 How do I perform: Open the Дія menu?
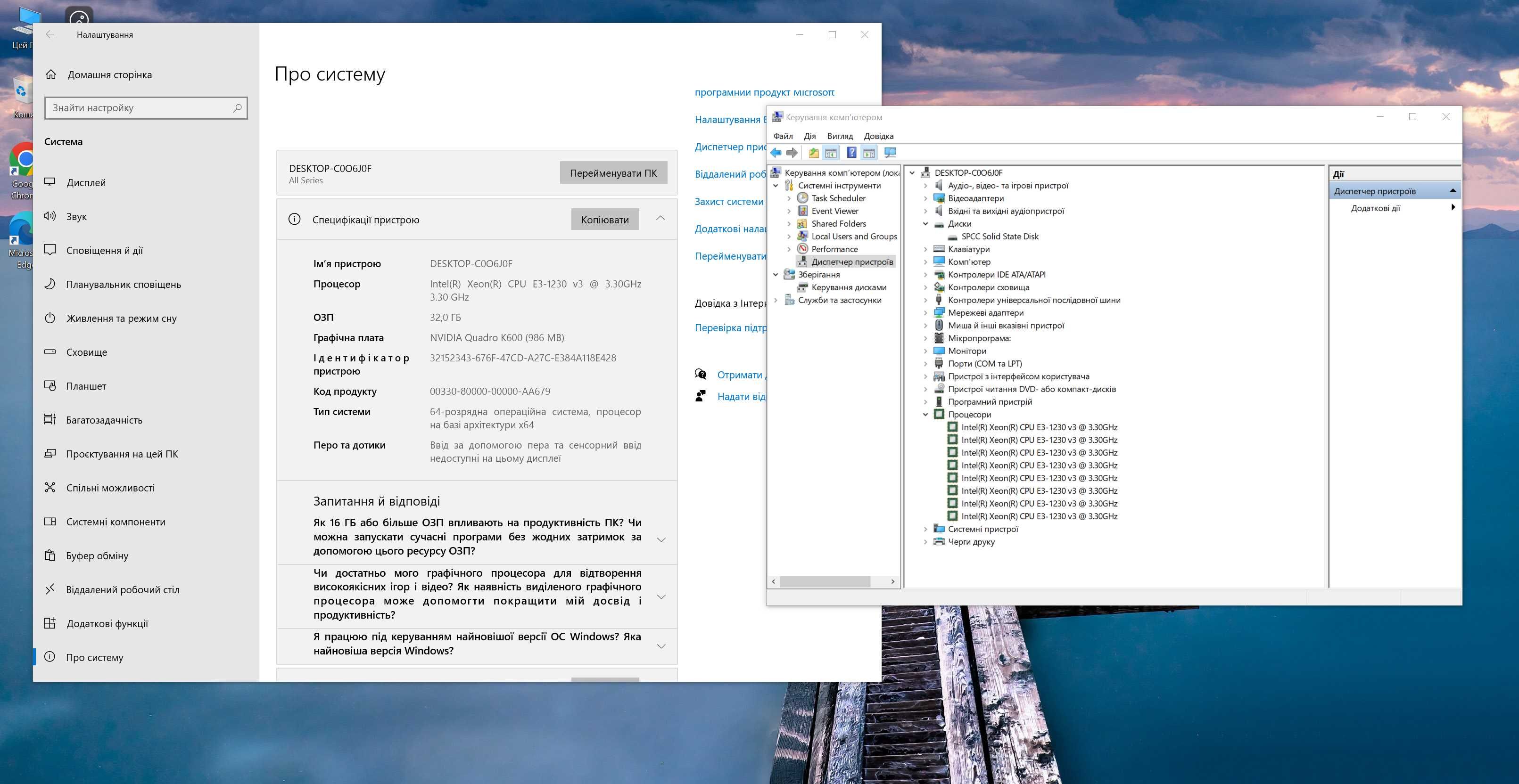[x=809, y=136]
